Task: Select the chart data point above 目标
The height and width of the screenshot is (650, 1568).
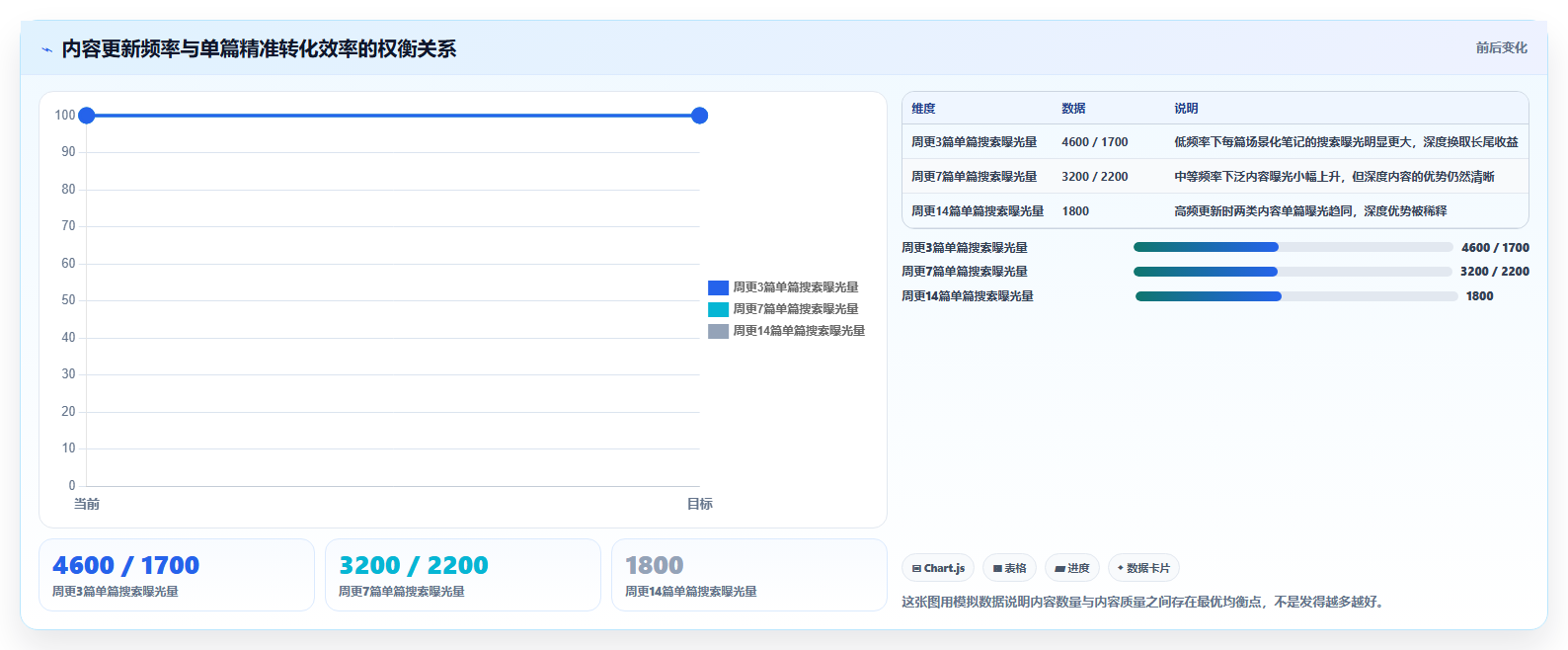Action: [x=700, y=116]
